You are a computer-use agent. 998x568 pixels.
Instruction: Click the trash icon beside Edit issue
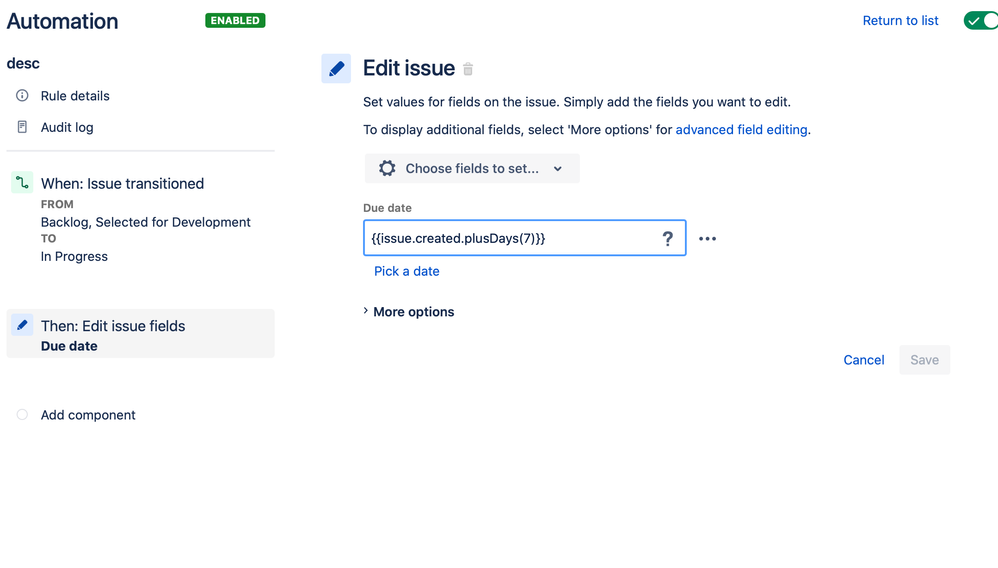pos(468,69)
